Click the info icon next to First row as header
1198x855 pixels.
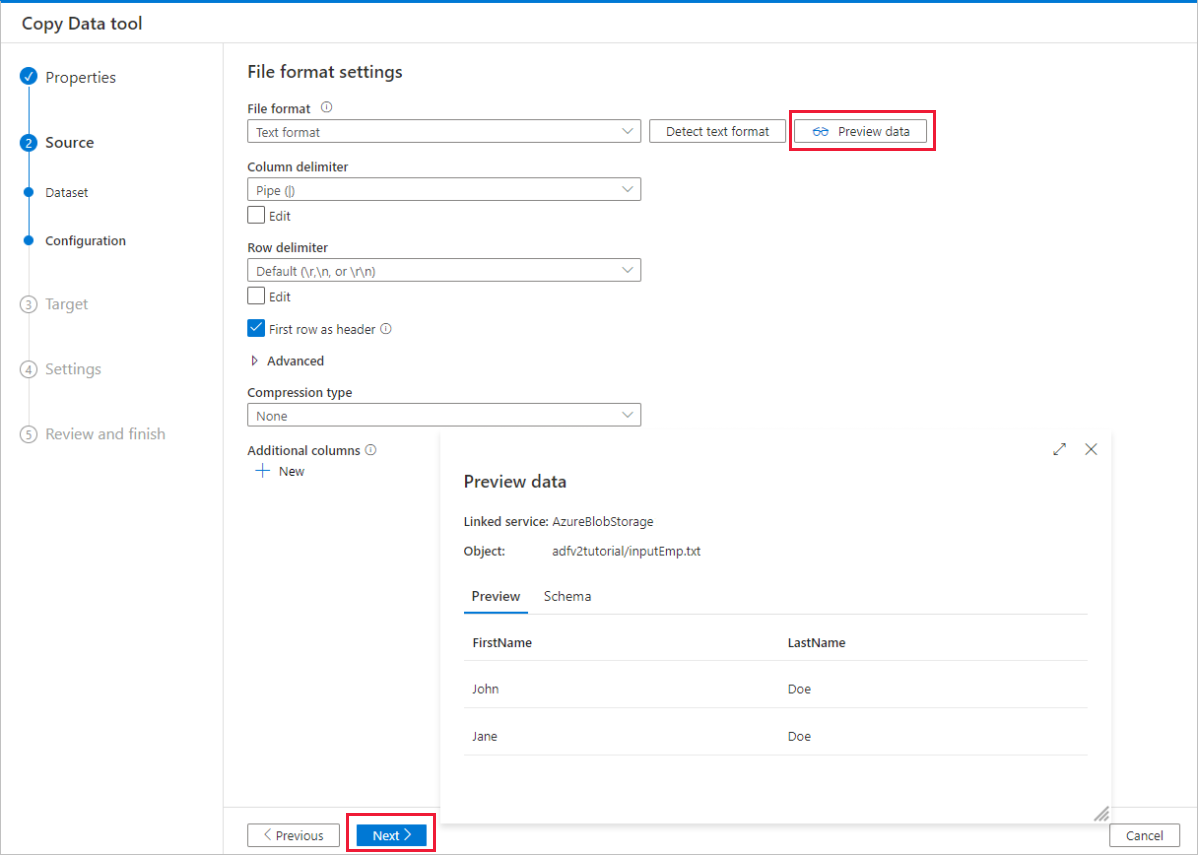click(387, 328)
